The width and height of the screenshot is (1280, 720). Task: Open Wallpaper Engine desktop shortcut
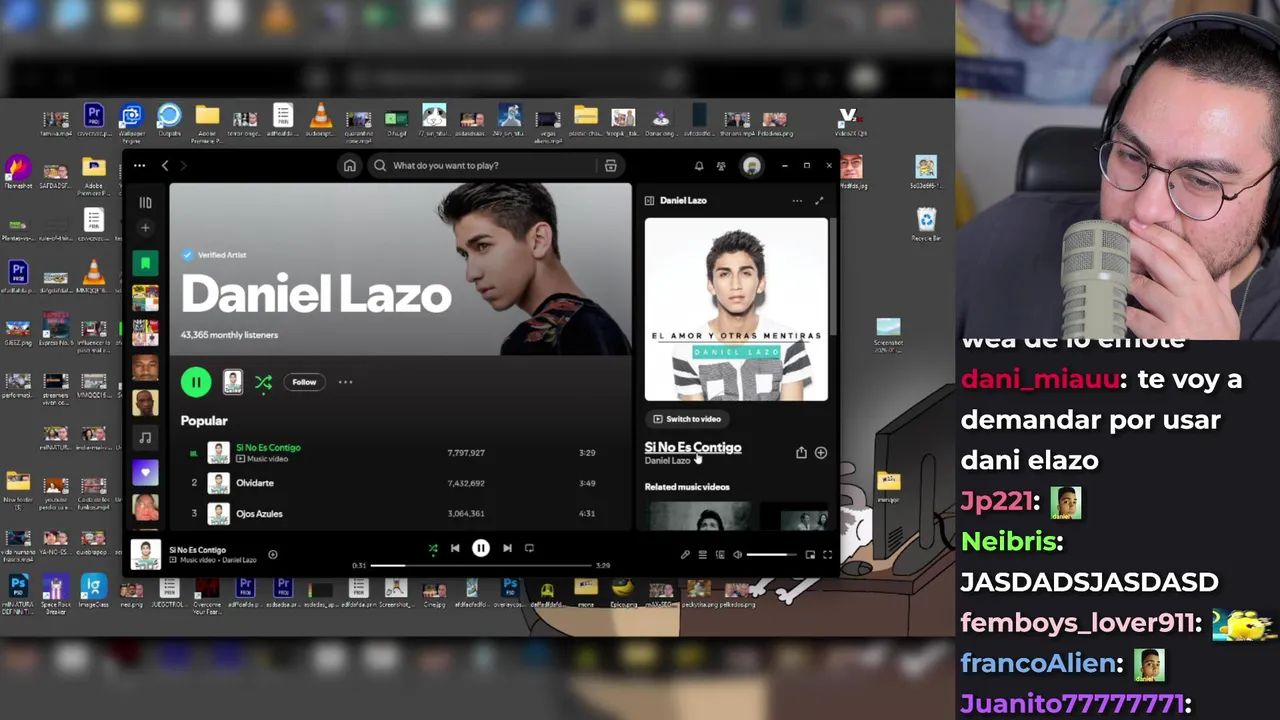pyautogui.click(x=131, y=123)
